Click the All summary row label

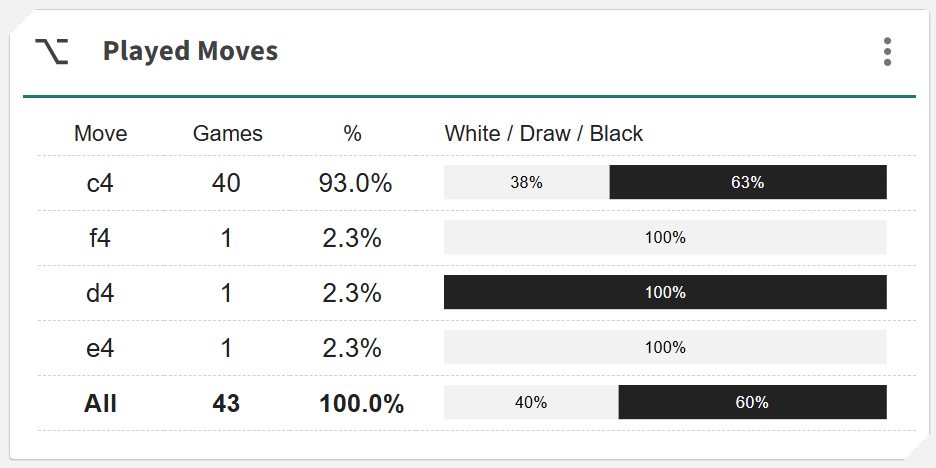coord(100,403)
